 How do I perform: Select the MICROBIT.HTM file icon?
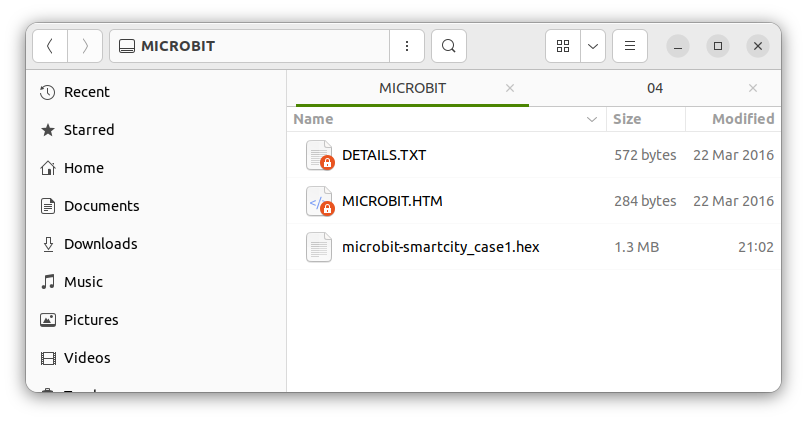tap(320, 201)
